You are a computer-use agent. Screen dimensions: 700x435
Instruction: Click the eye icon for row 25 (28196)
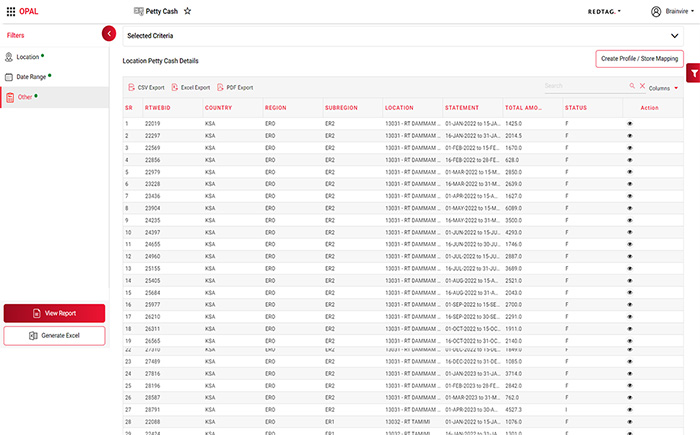tap(630, 385)
